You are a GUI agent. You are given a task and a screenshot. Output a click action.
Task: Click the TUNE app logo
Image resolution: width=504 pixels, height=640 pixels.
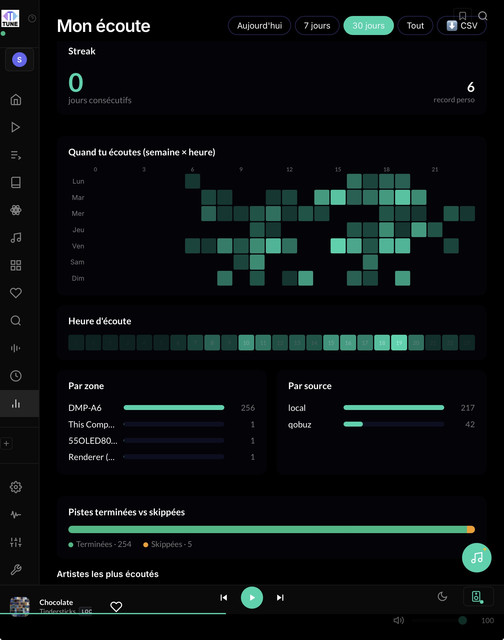click(10, 18)
